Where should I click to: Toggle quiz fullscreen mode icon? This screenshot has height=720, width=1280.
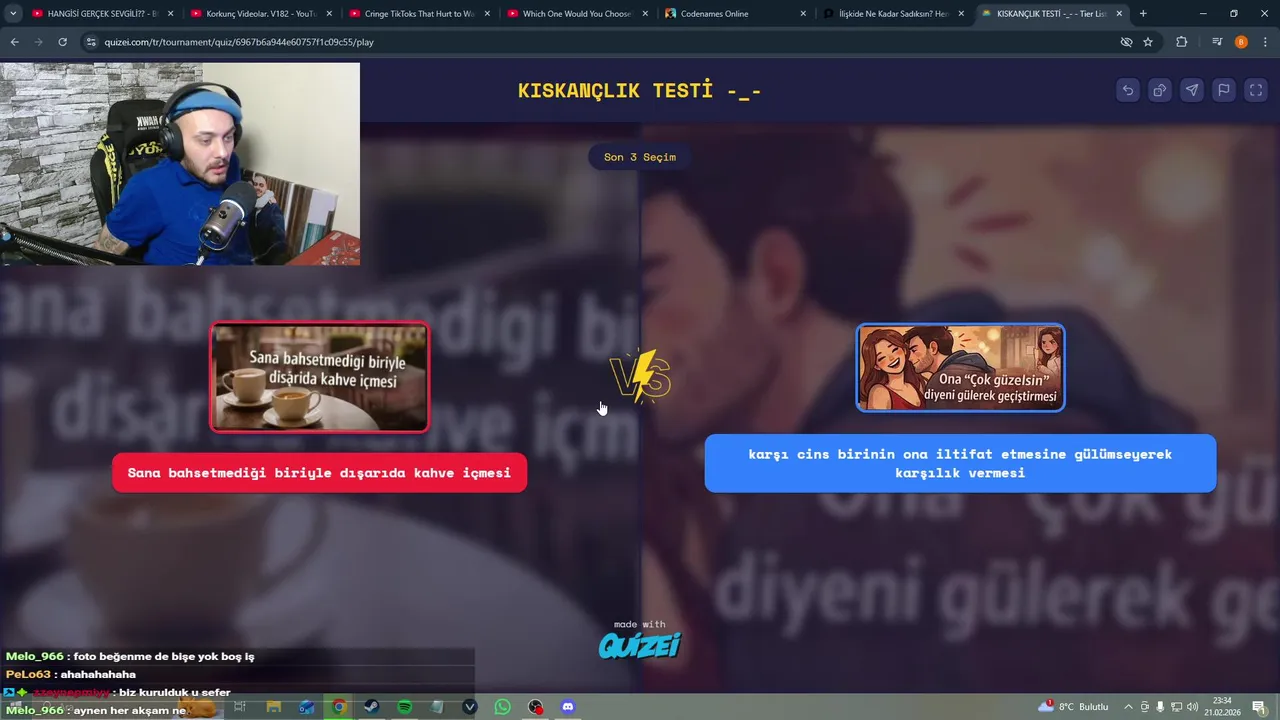coord(1256,90)
